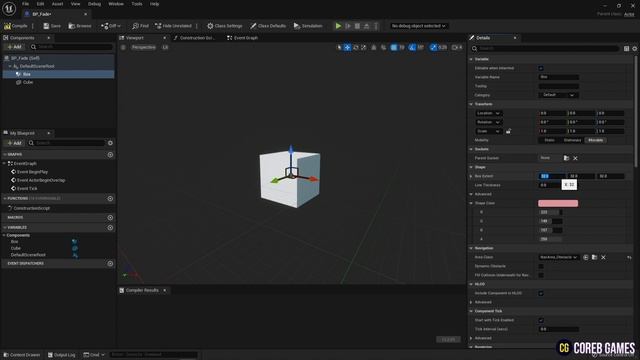Open Class Settings
This screenshot has height=360, width=640.
[224, 26]
